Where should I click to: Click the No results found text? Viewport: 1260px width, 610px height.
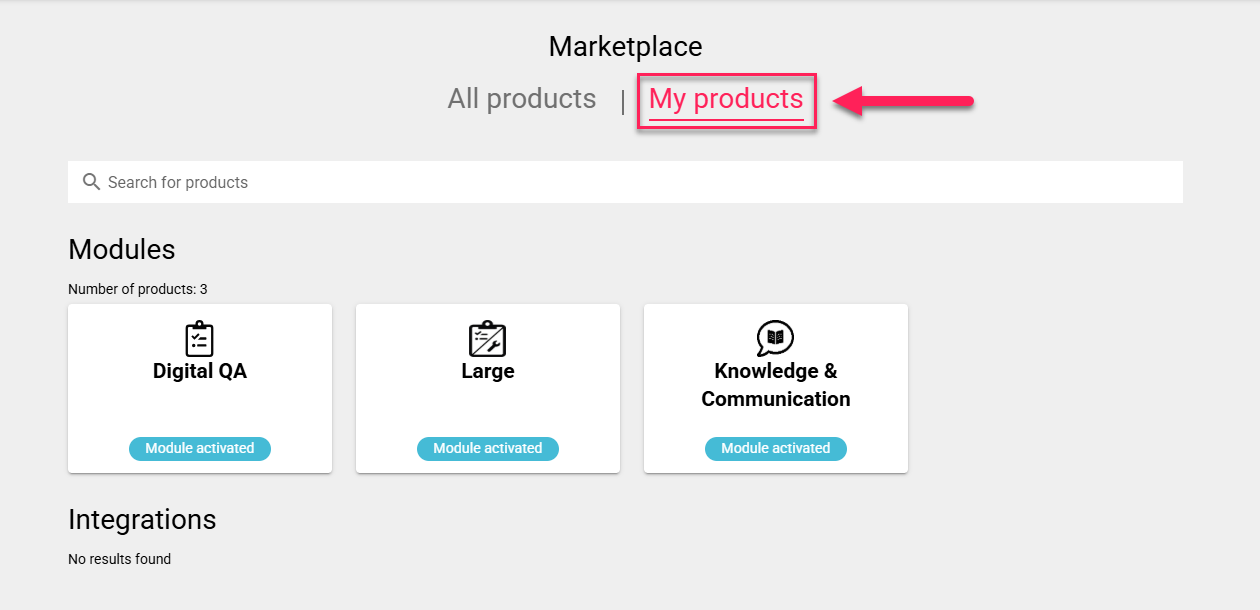(120, 559)
